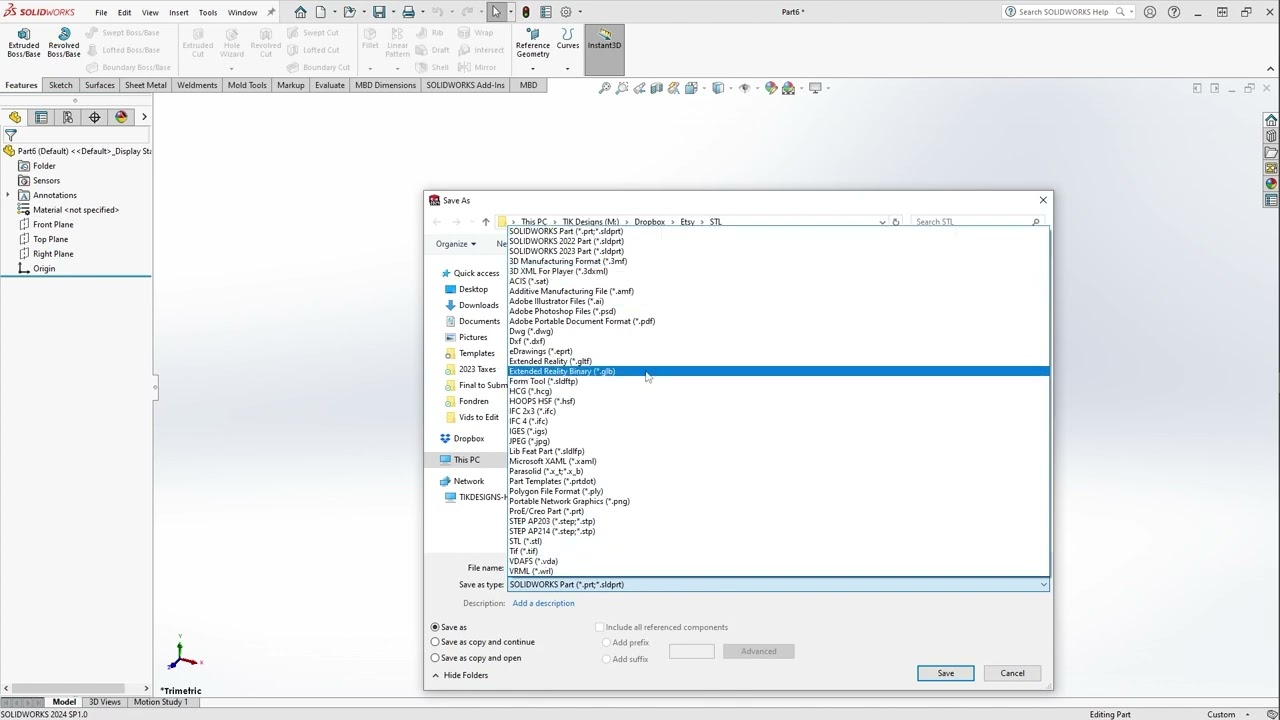Open the File menu
This screenshot has width=1280, height=720.
pyautogui.click(x=101, y=12)
